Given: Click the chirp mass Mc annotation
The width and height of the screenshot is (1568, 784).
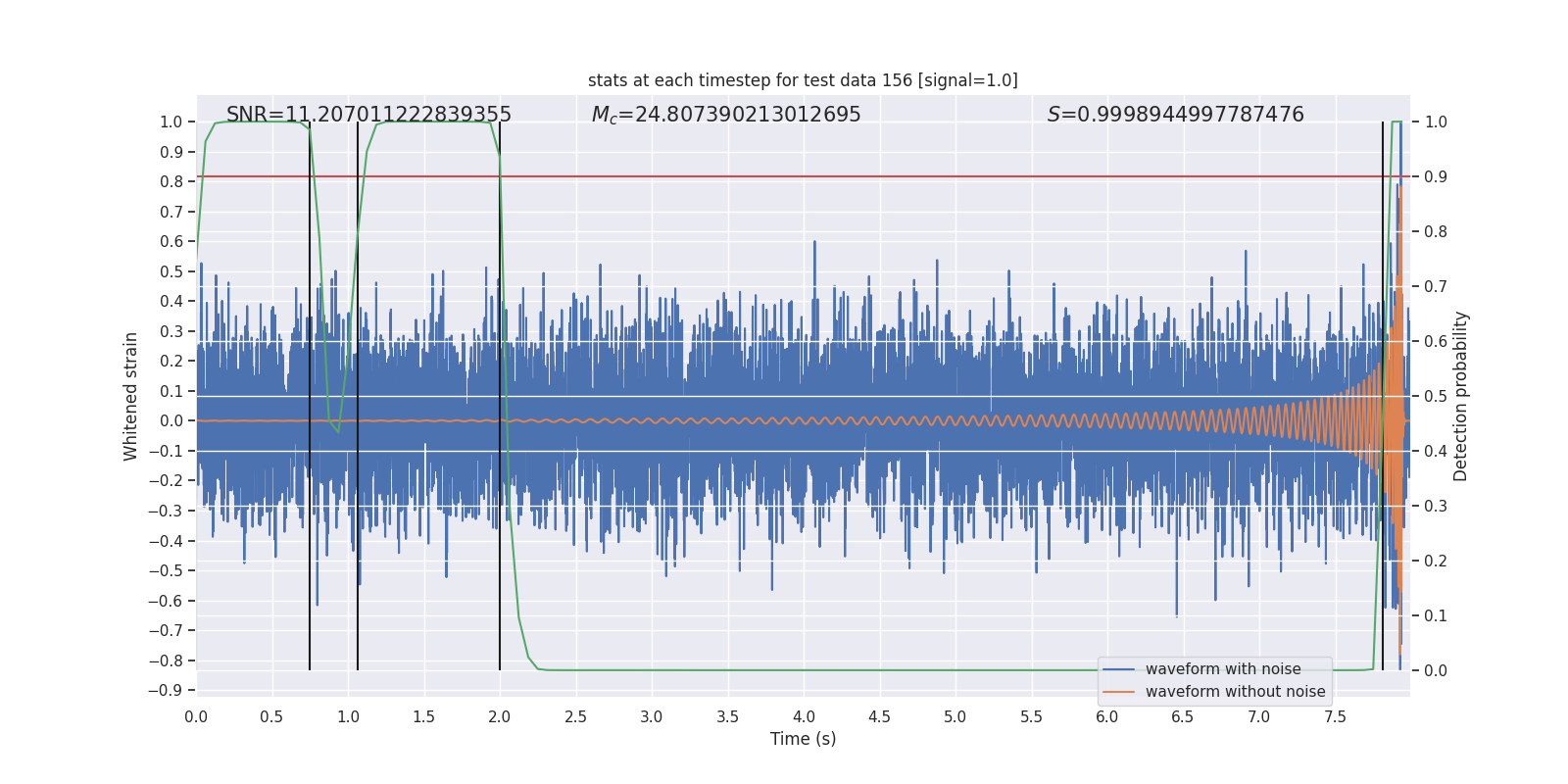Looking at the screenshot, I should click(x=726, y=115).
